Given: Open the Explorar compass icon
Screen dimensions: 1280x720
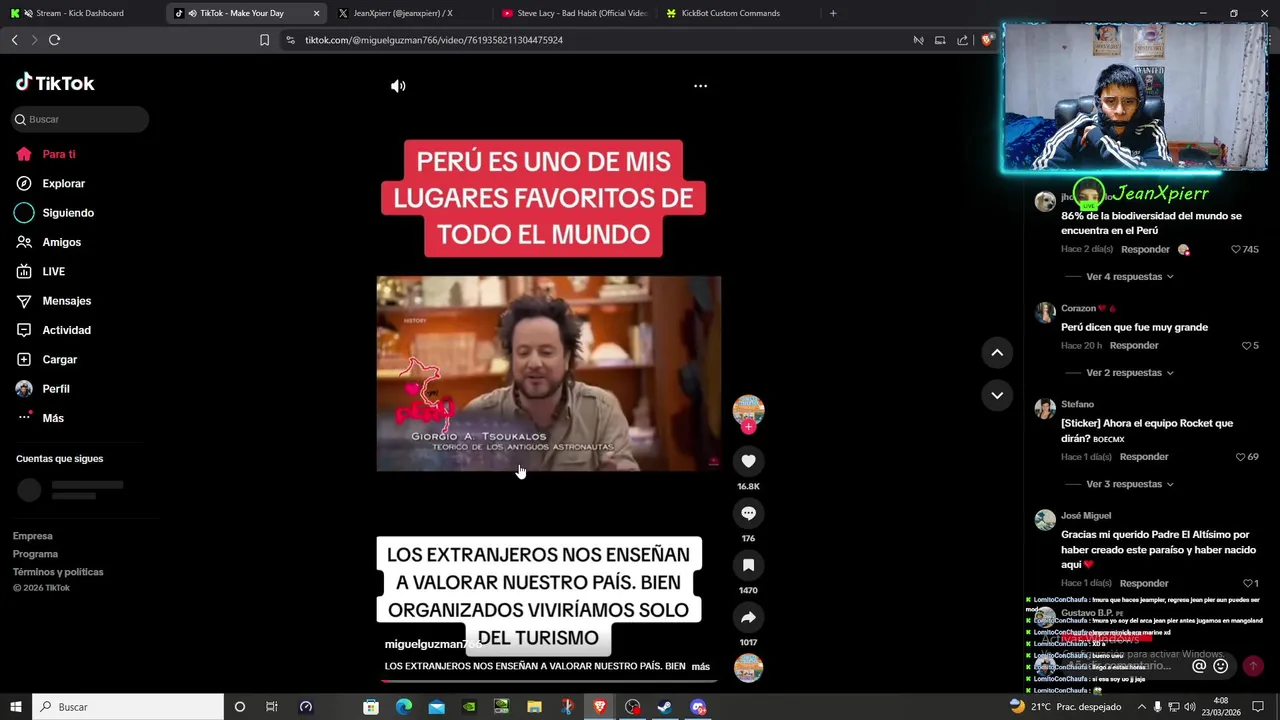Looking at the screenshot, I should tap(24, 183).
